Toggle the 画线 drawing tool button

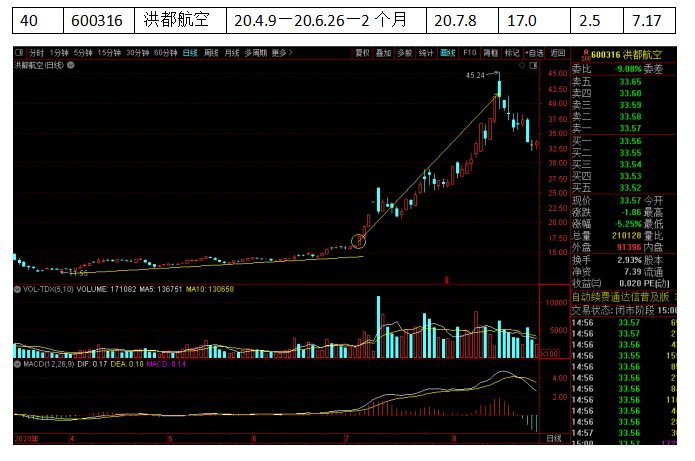[x=448, y=53]
